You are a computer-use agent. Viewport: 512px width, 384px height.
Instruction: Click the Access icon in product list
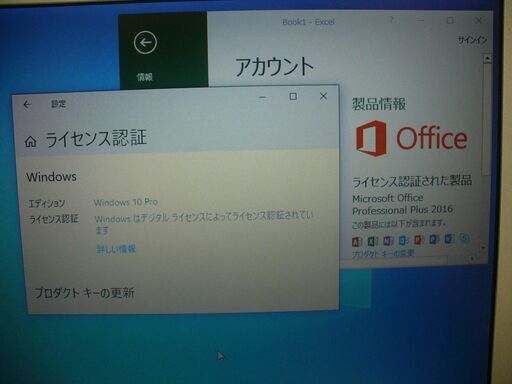tap(357, 241)
